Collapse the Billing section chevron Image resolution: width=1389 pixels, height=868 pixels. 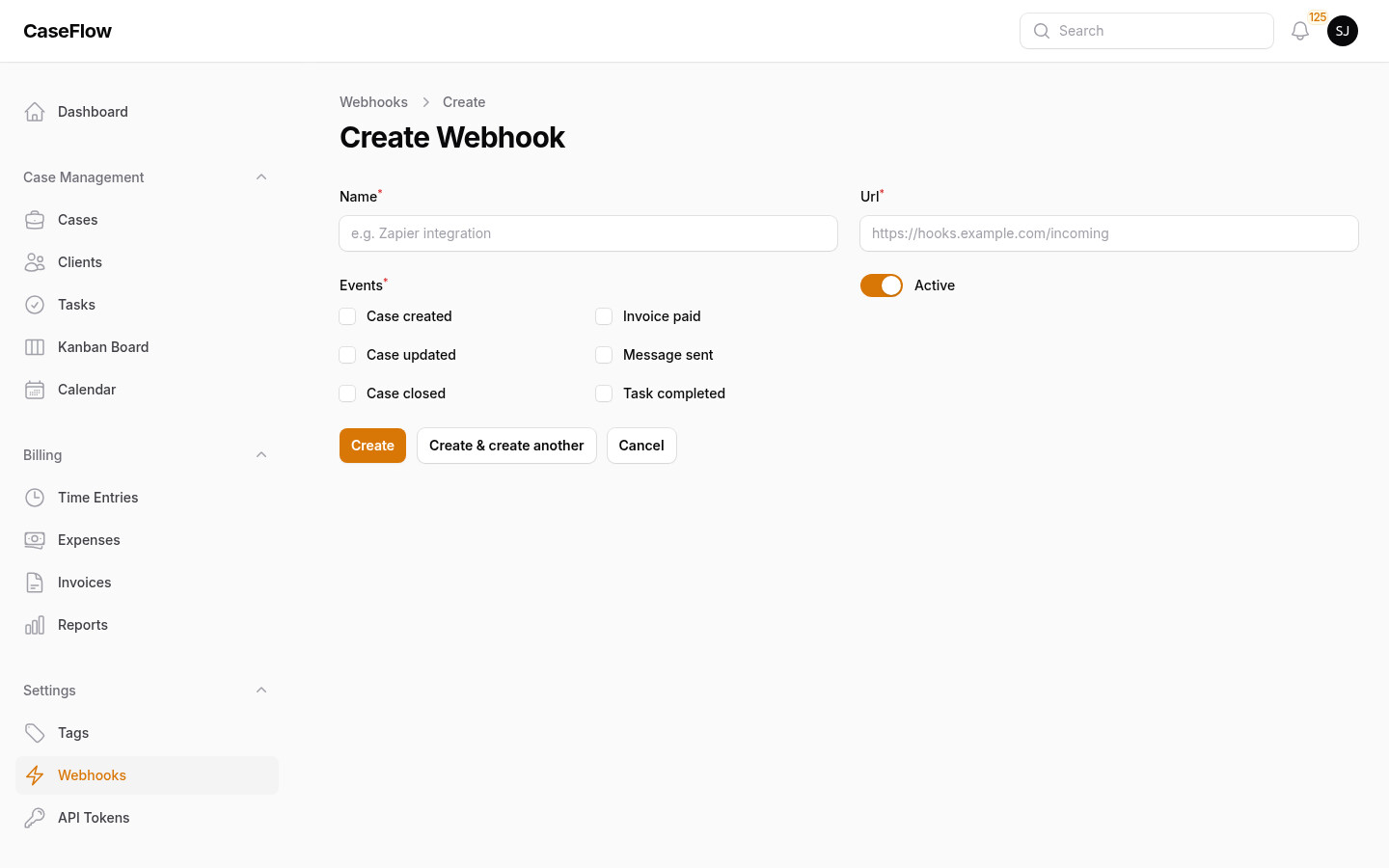point(261,454)
